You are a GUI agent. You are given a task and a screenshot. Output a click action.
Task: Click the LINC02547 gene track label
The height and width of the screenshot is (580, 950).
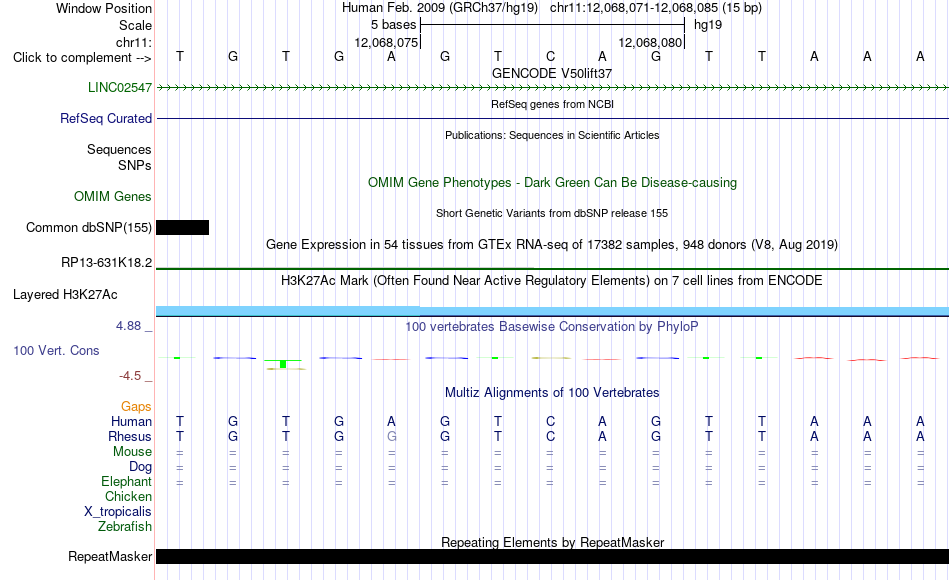tap(119, 87)
